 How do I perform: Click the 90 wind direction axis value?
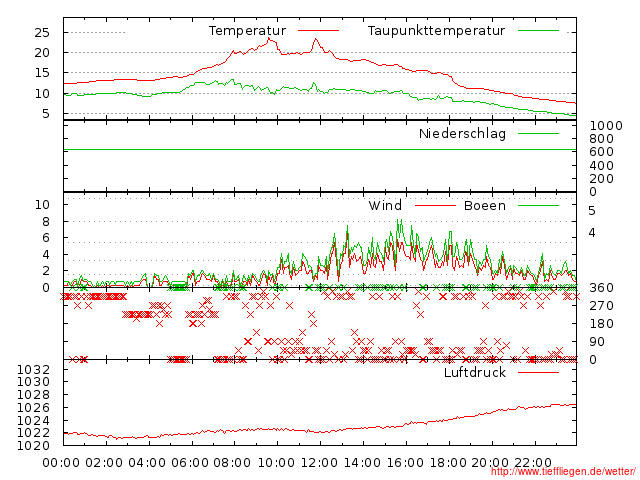(597, 342)
